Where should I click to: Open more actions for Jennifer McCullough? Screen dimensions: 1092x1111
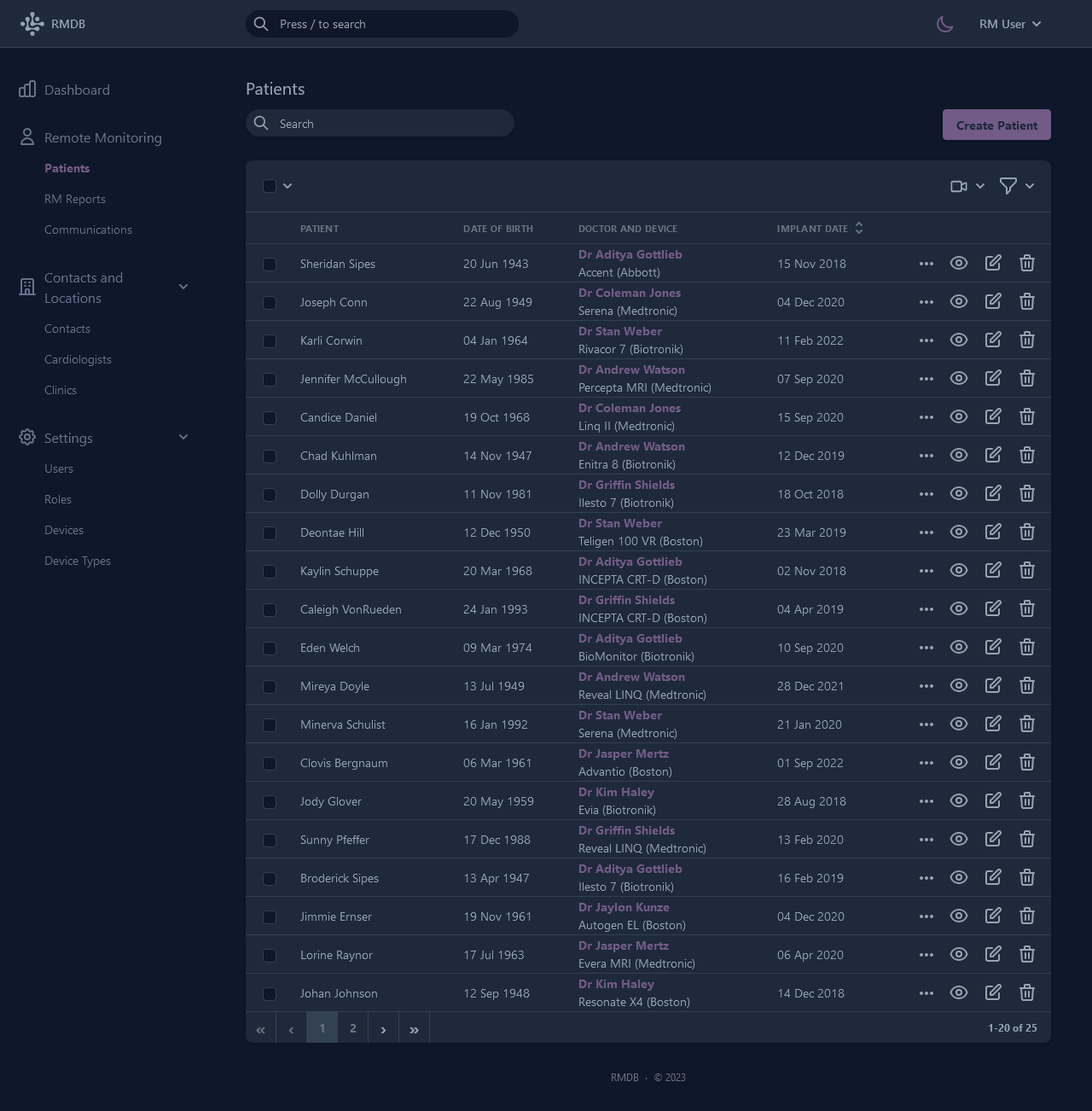[x=926, y=379]
